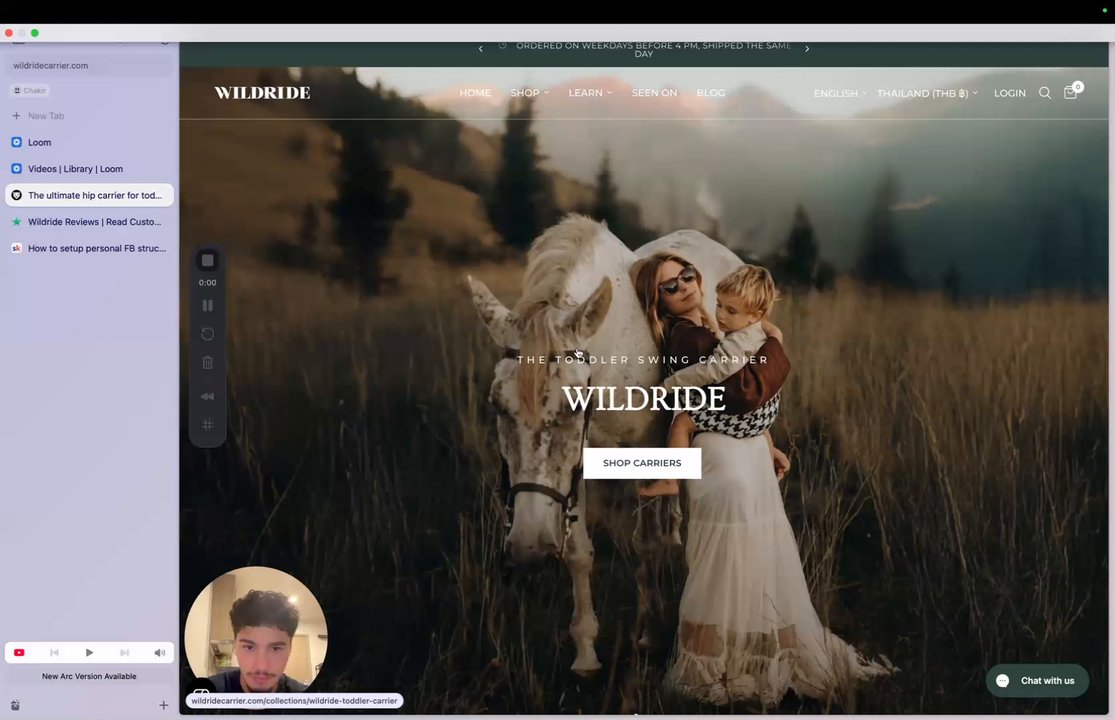
Task: Restart the Loom recording
Action: [x=208, y=334]
